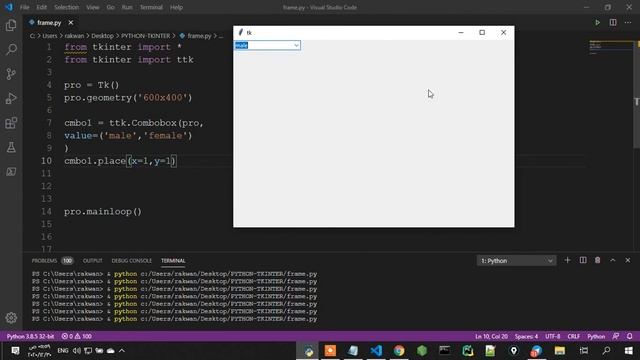The image size is (640, 360).
Task: Switch to the DEBUG CONSOLE tab
Action: (x=131, y=260)
